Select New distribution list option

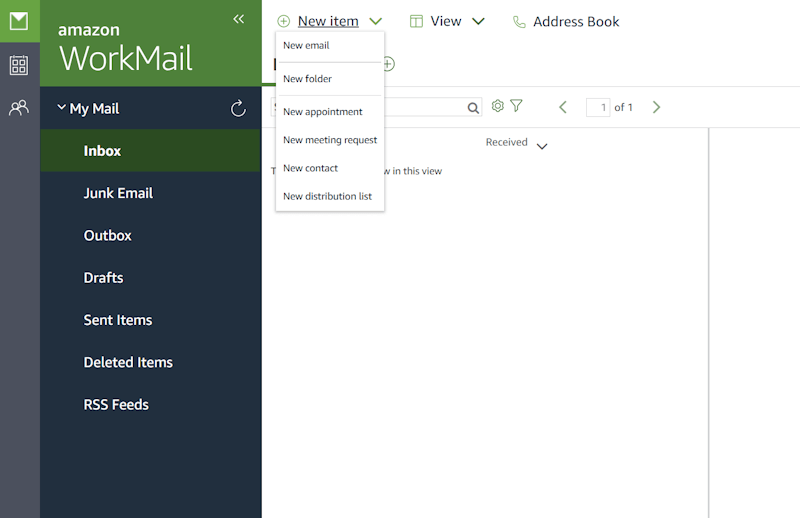(327, 196)
